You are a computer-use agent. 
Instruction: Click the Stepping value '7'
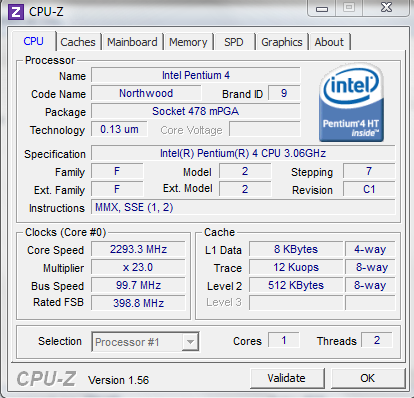click(369, 172)
